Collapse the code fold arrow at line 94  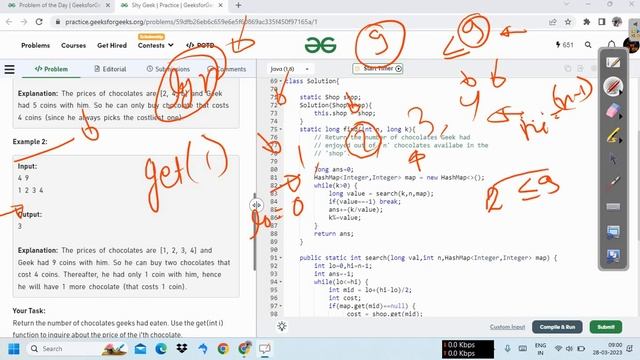pyautogui.click(x=280, y=282)
